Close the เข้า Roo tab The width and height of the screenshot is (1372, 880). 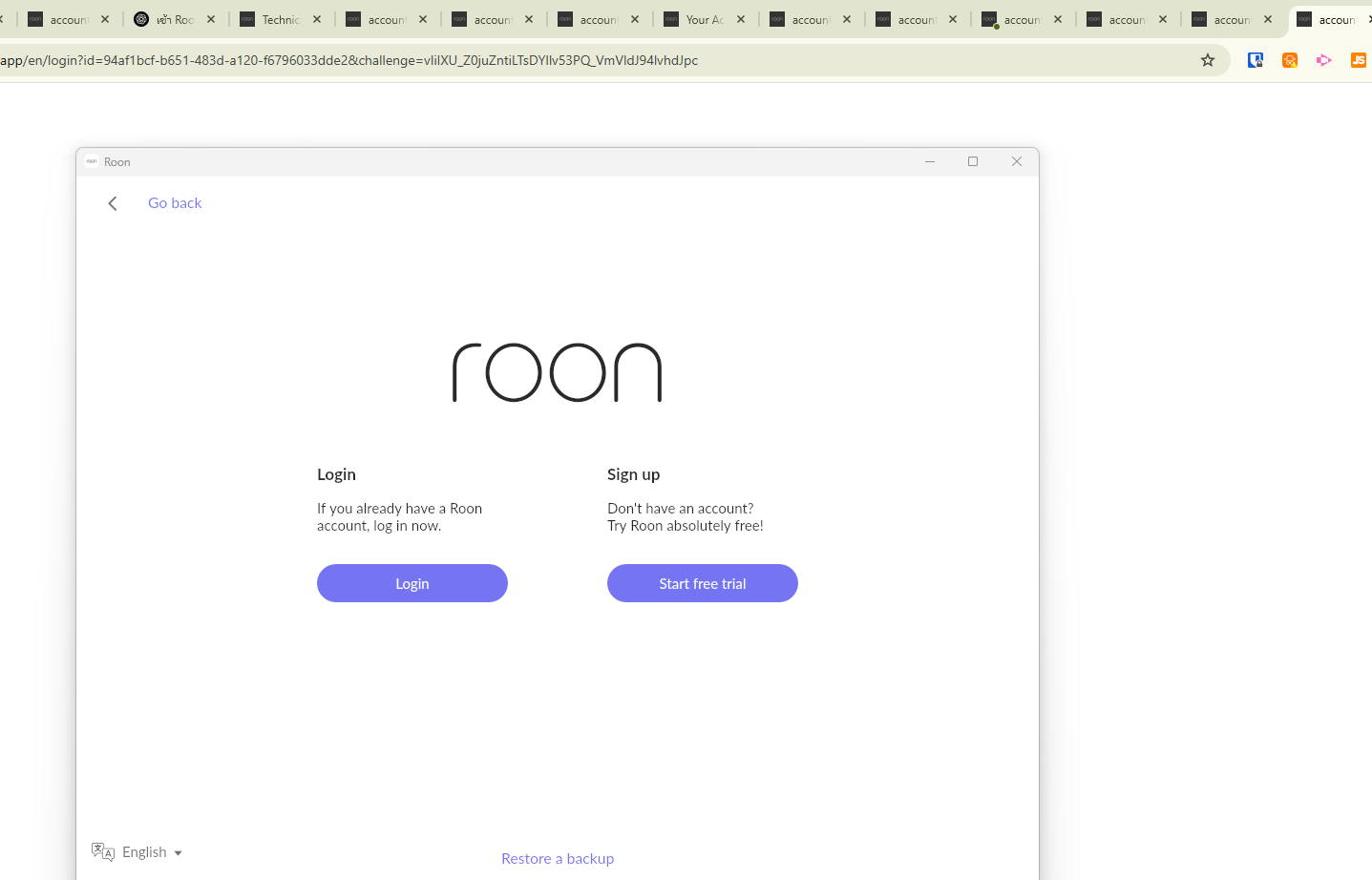[211, 19]
